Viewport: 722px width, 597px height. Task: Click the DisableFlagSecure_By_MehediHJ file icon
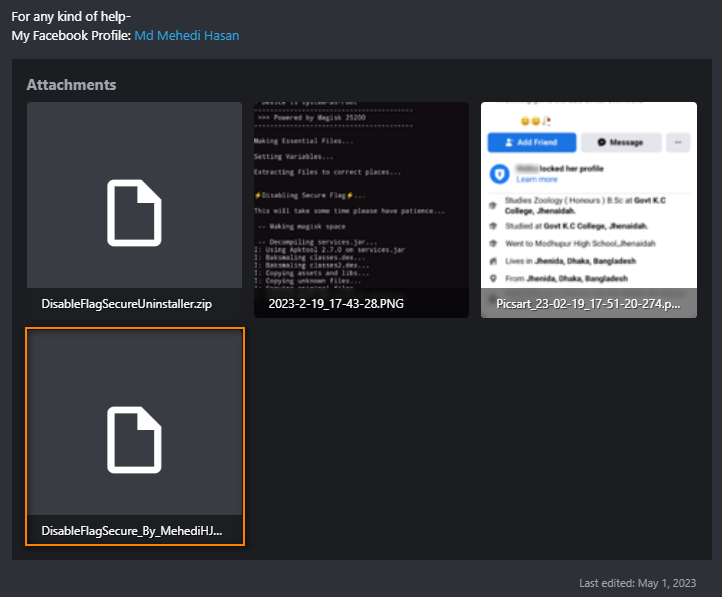(x=134, y=440)
